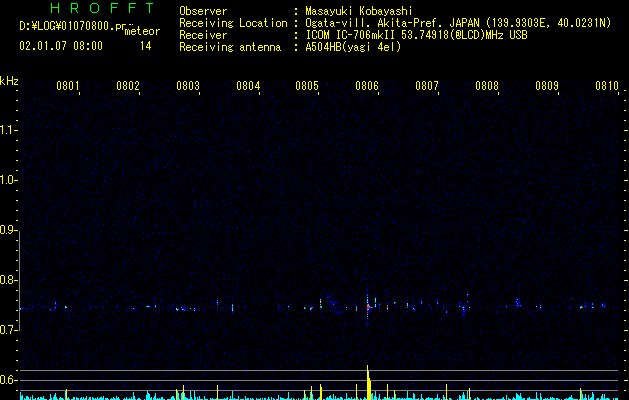Click the 0807 time marker
Viewport: 629px width, 400px height.
point(427,86)
